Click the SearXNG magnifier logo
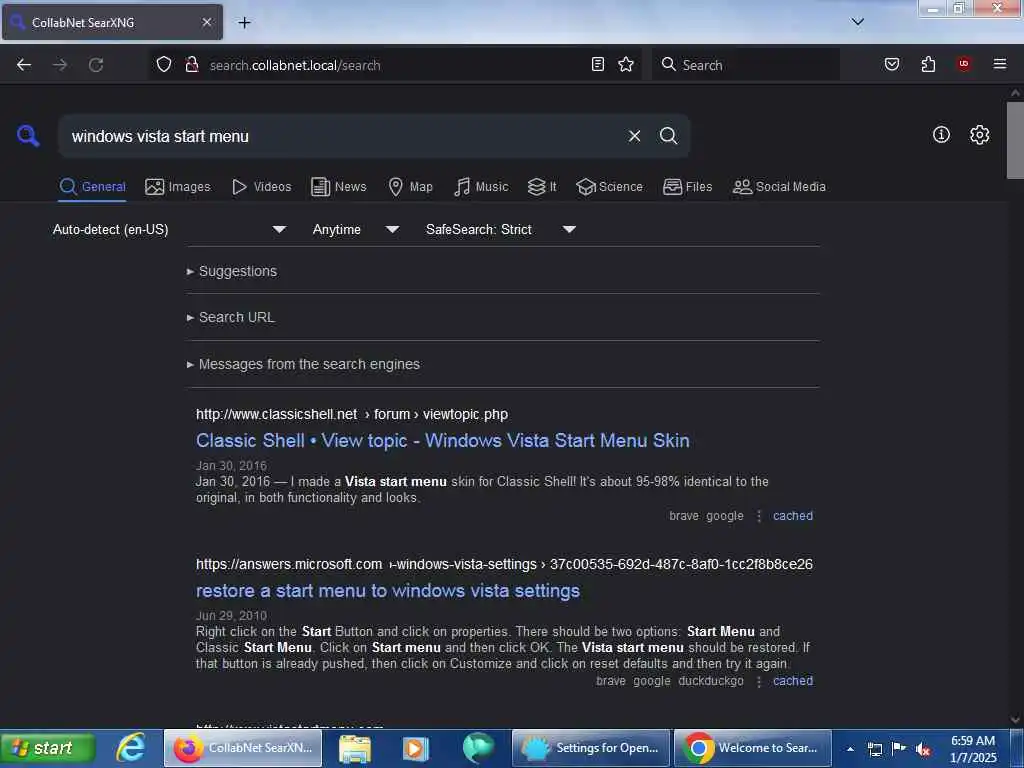Image resolution: width=1024 pixels, height=768 pixels. coord(28,136)
